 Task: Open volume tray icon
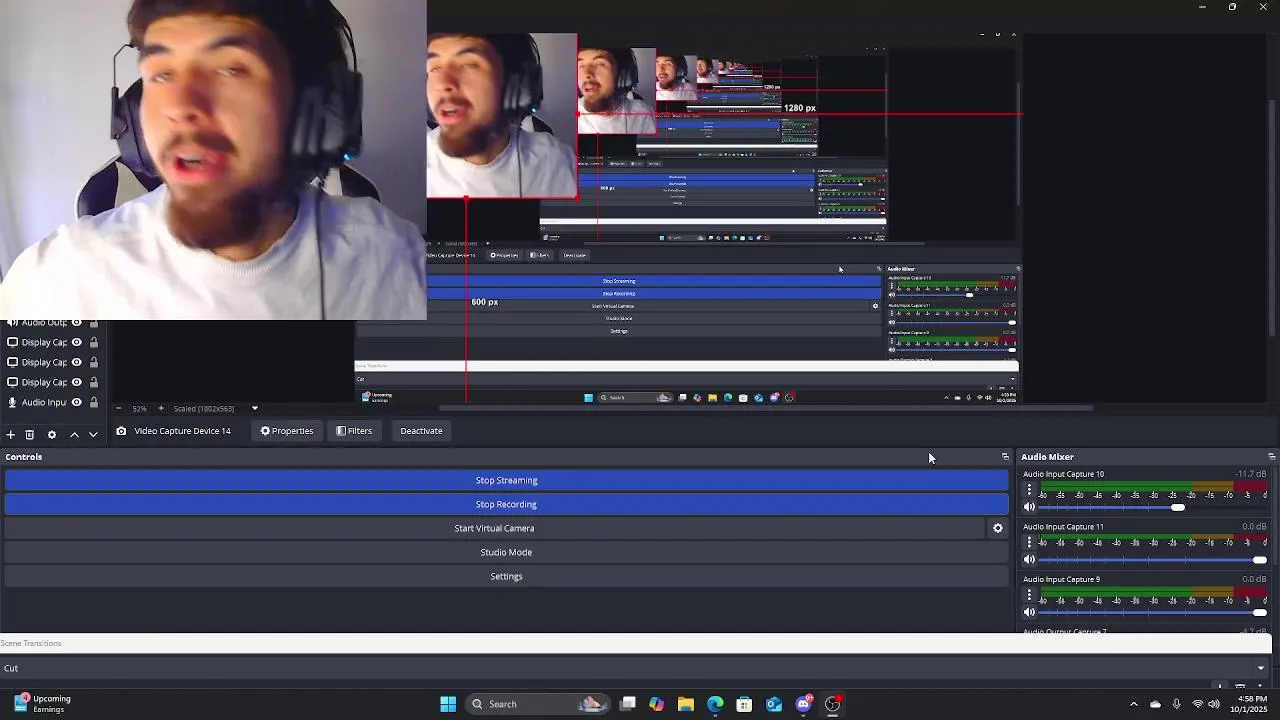tap(1214, 704)
